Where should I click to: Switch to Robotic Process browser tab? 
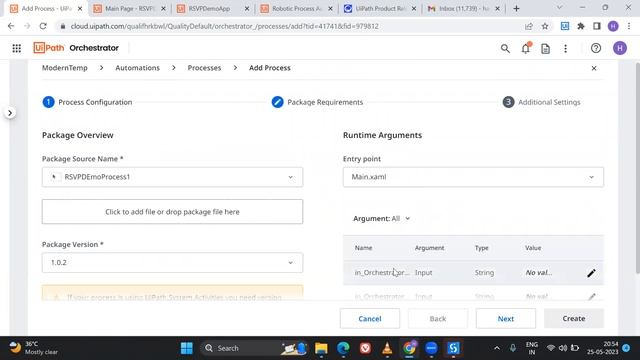297,8
